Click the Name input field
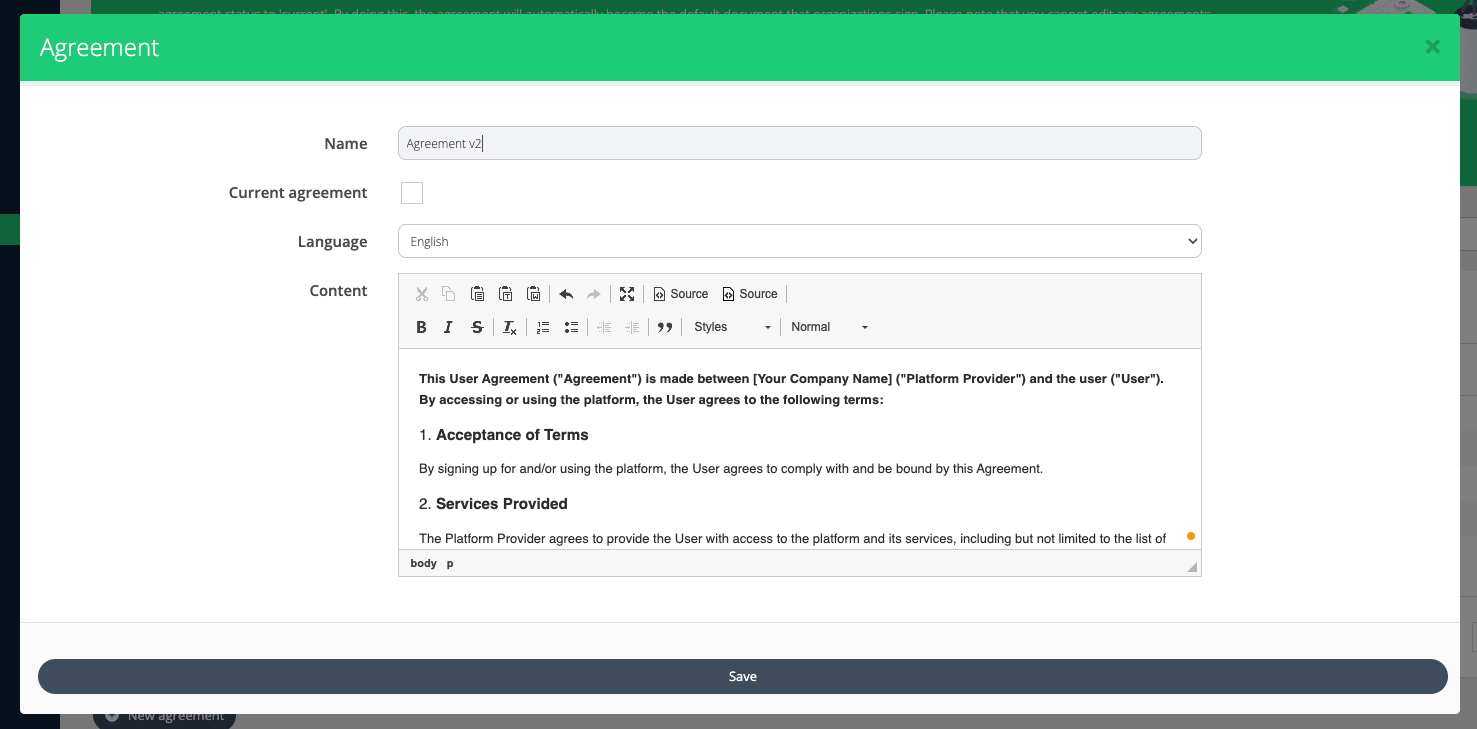The height and width of the screenshot is (729, 1477). pyautogui.click(x=799, y=144)
